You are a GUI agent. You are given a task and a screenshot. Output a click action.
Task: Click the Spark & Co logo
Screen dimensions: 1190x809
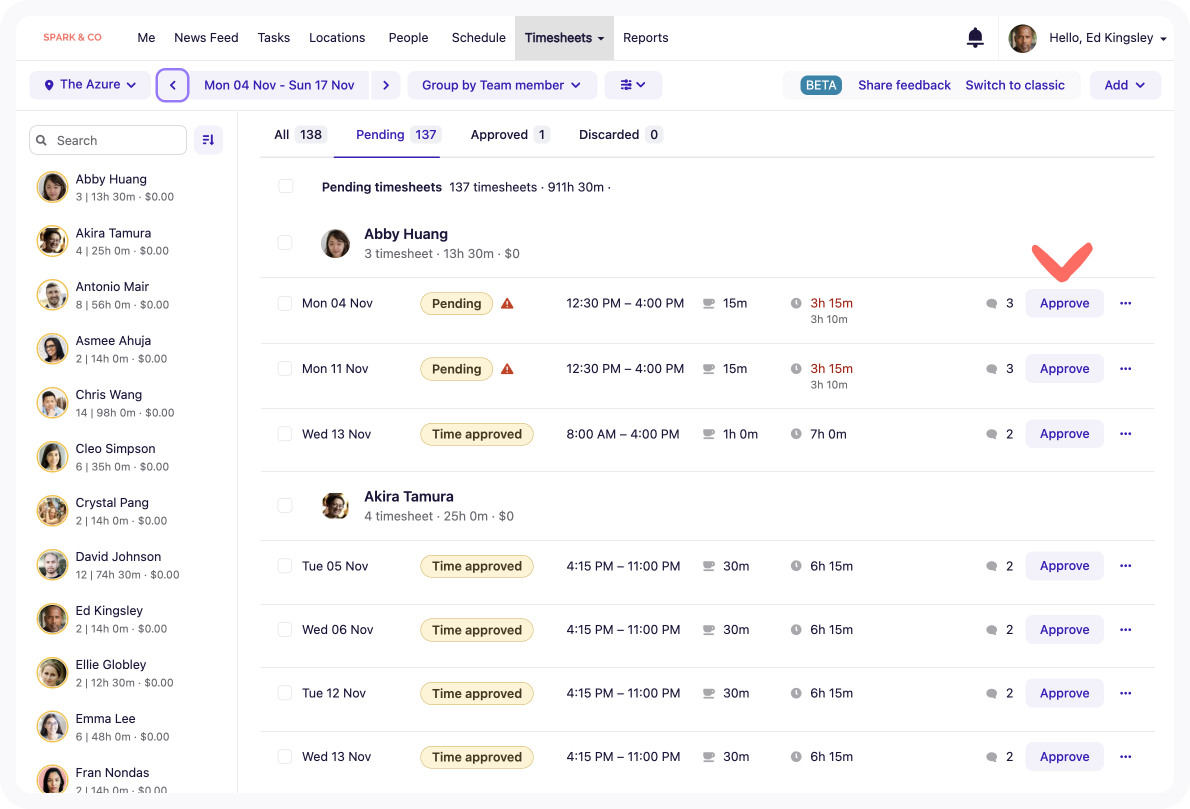point(72,37)
